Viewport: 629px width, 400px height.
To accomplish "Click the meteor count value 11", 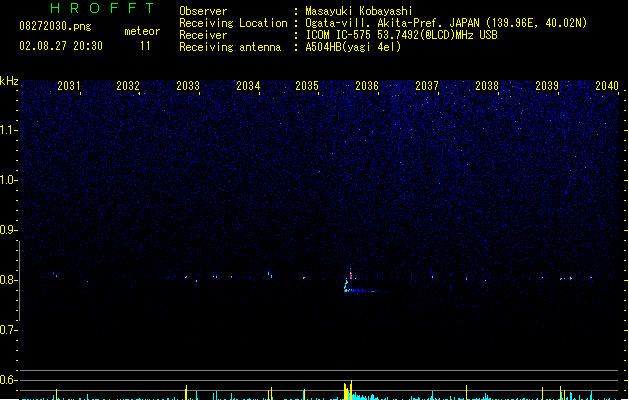I will click(x=145, y=46).
